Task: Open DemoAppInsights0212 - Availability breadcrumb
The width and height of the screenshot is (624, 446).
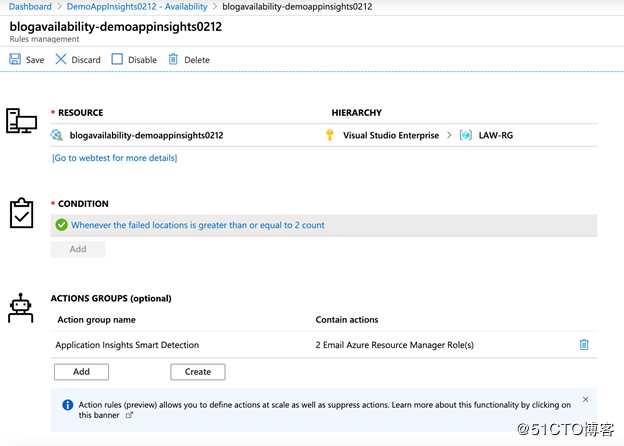Action: pos(137,7)
